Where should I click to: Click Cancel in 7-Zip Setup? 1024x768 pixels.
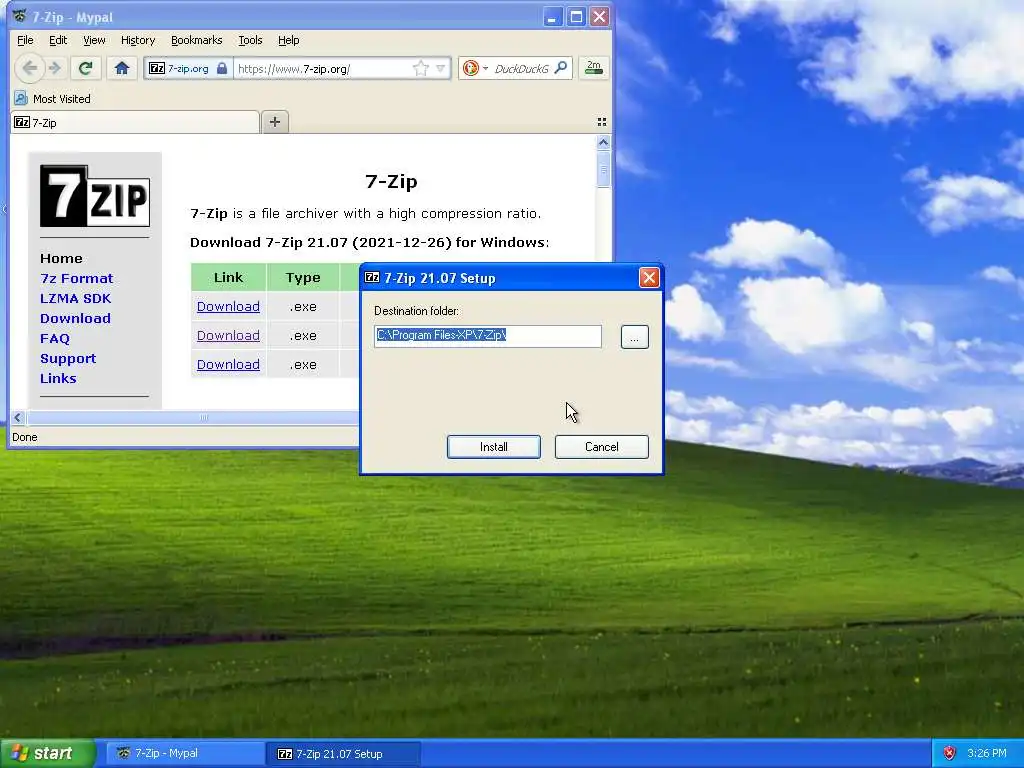601,447
